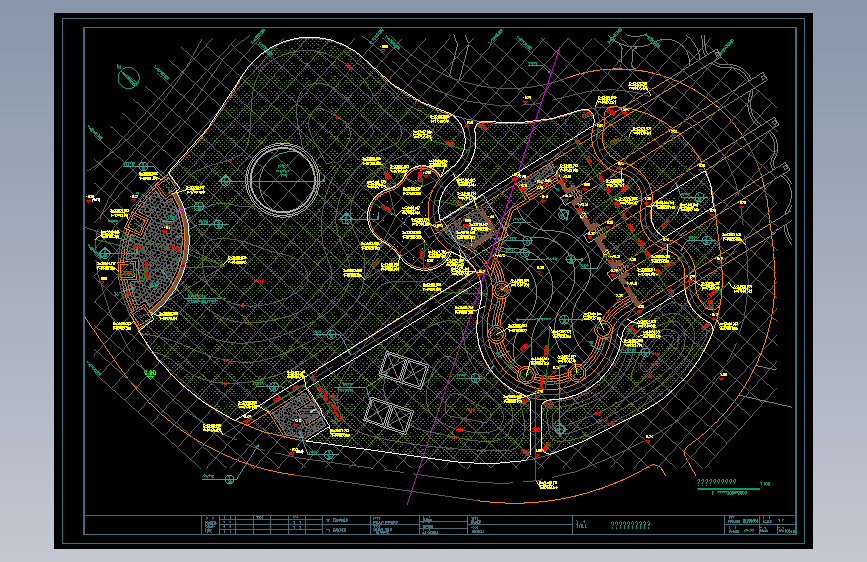Screen dimensions: 867x562
Task: Select the green scale bar line
Action: [x=728, y=488]
